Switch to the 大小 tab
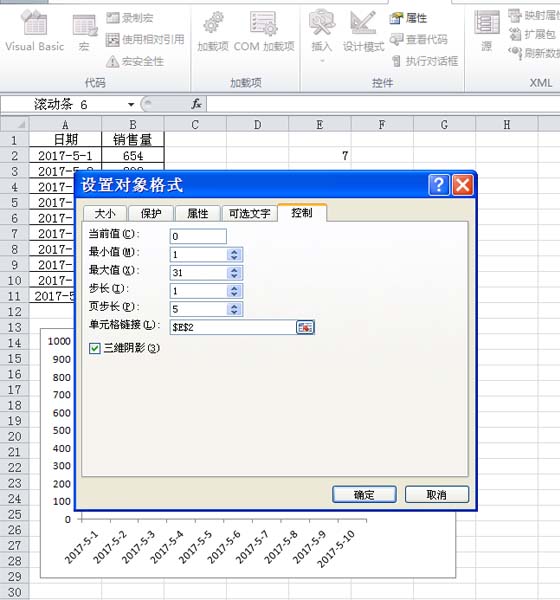 (104, 214)
